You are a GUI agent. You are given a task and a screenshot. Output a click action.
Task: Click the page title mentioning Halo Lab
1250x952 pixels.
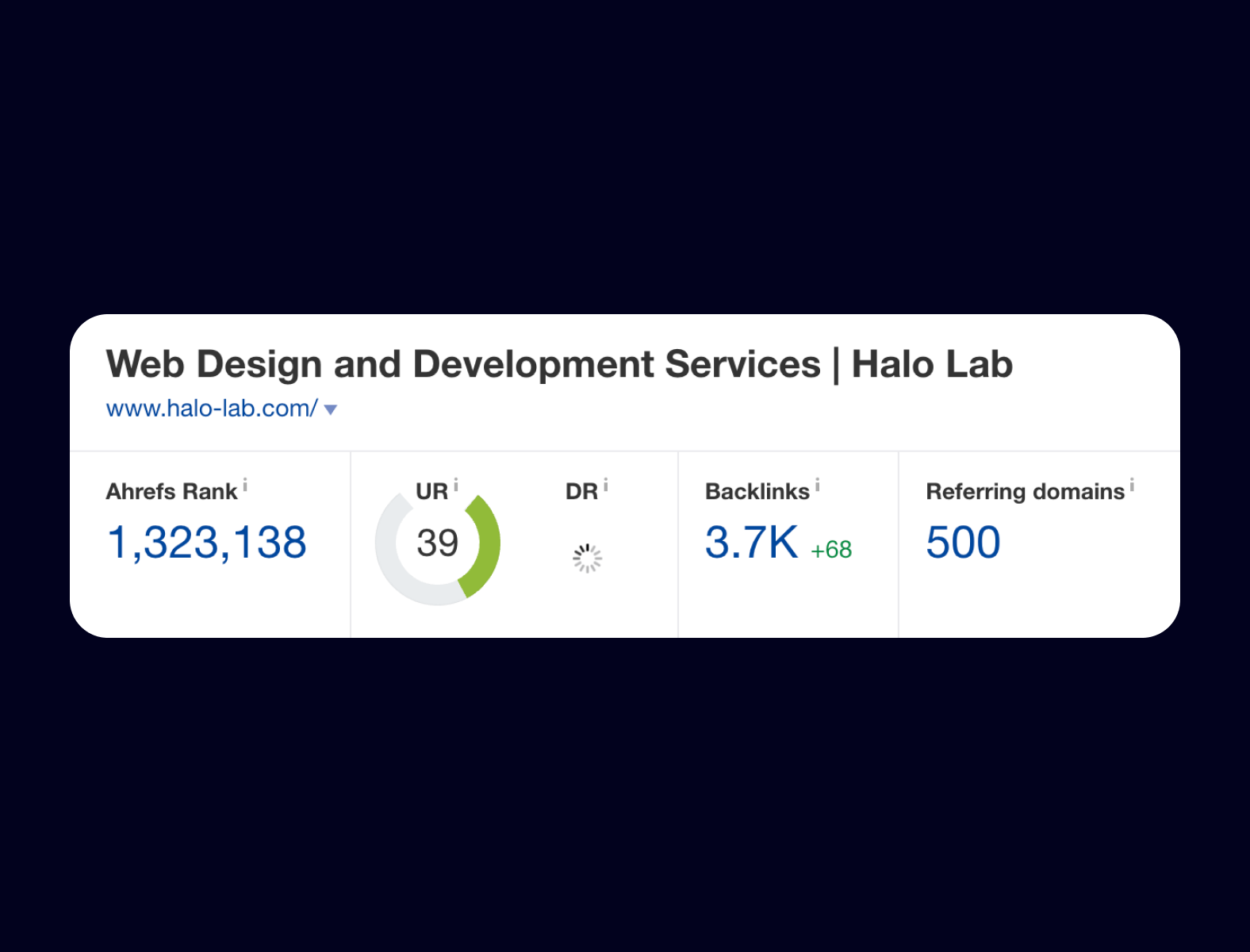559,364
